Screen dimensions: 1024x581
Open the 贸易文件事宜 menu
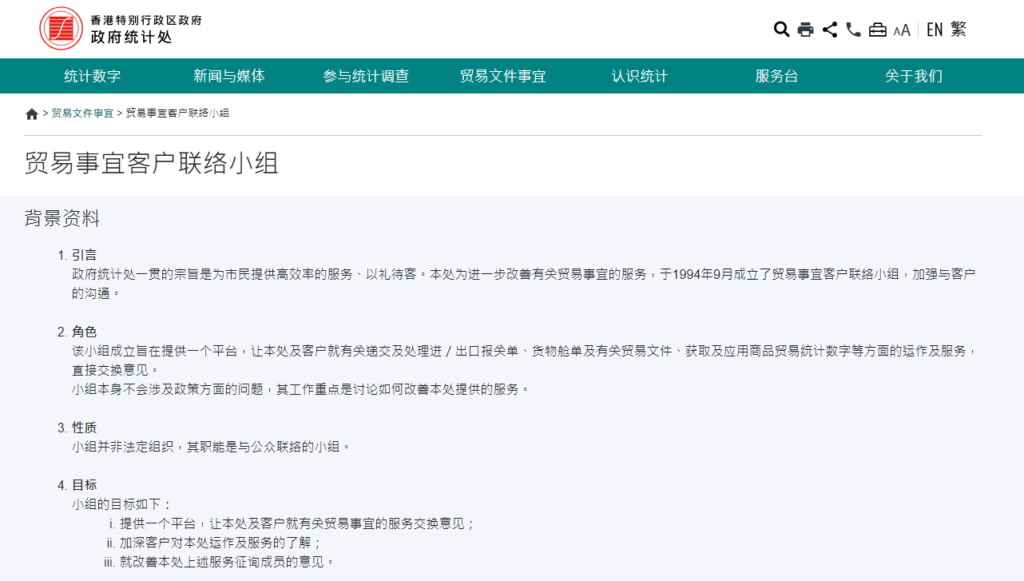click(502, 76)
